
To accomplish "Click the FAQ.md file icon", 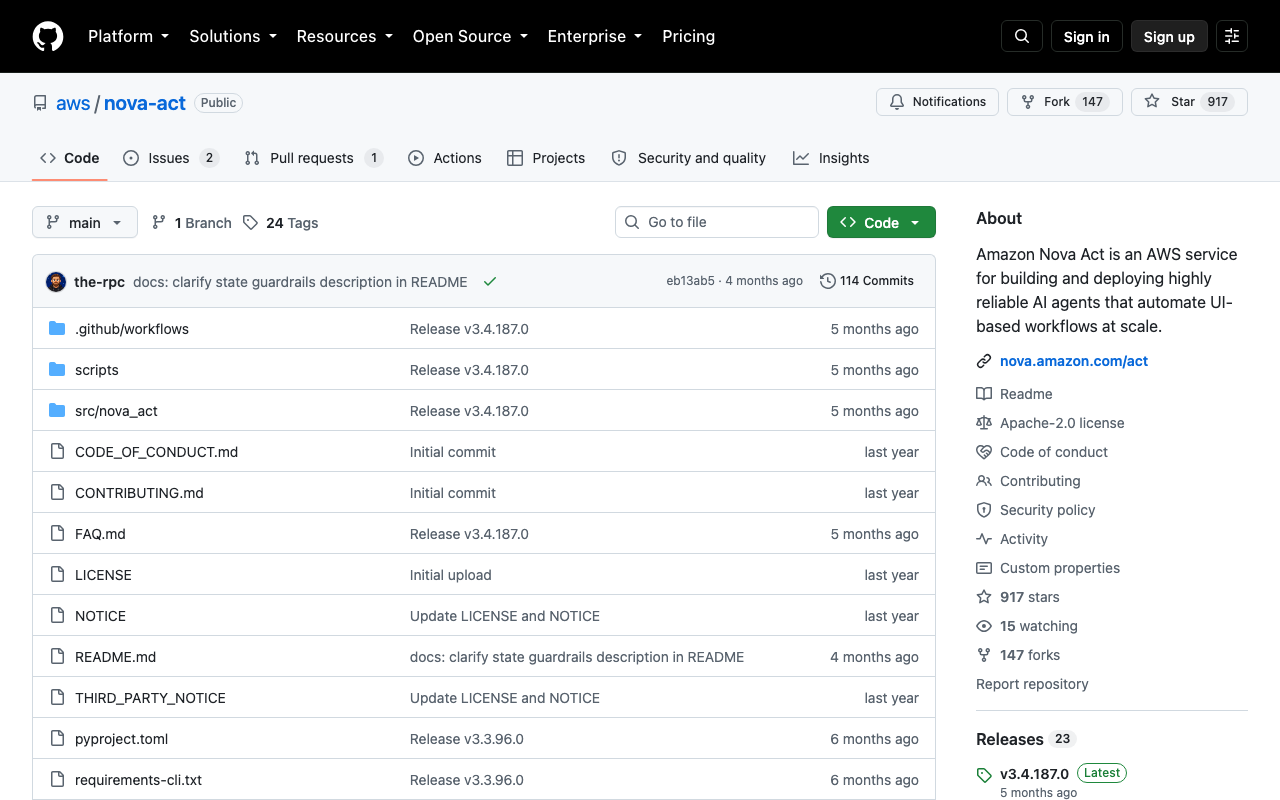I will [x=57, y=534].
